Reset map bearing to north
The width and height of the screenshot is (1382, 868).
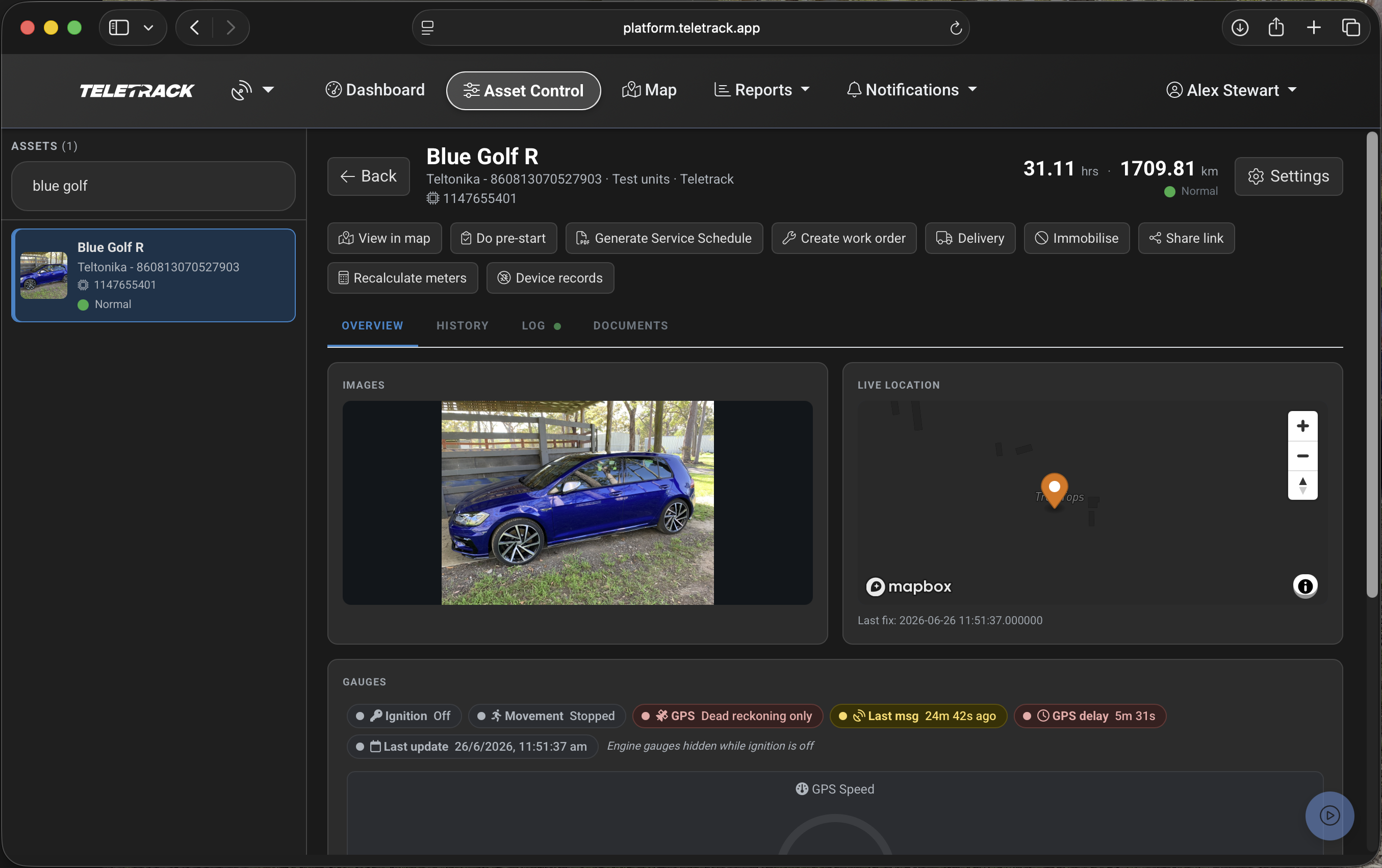tap(1302, 486)
